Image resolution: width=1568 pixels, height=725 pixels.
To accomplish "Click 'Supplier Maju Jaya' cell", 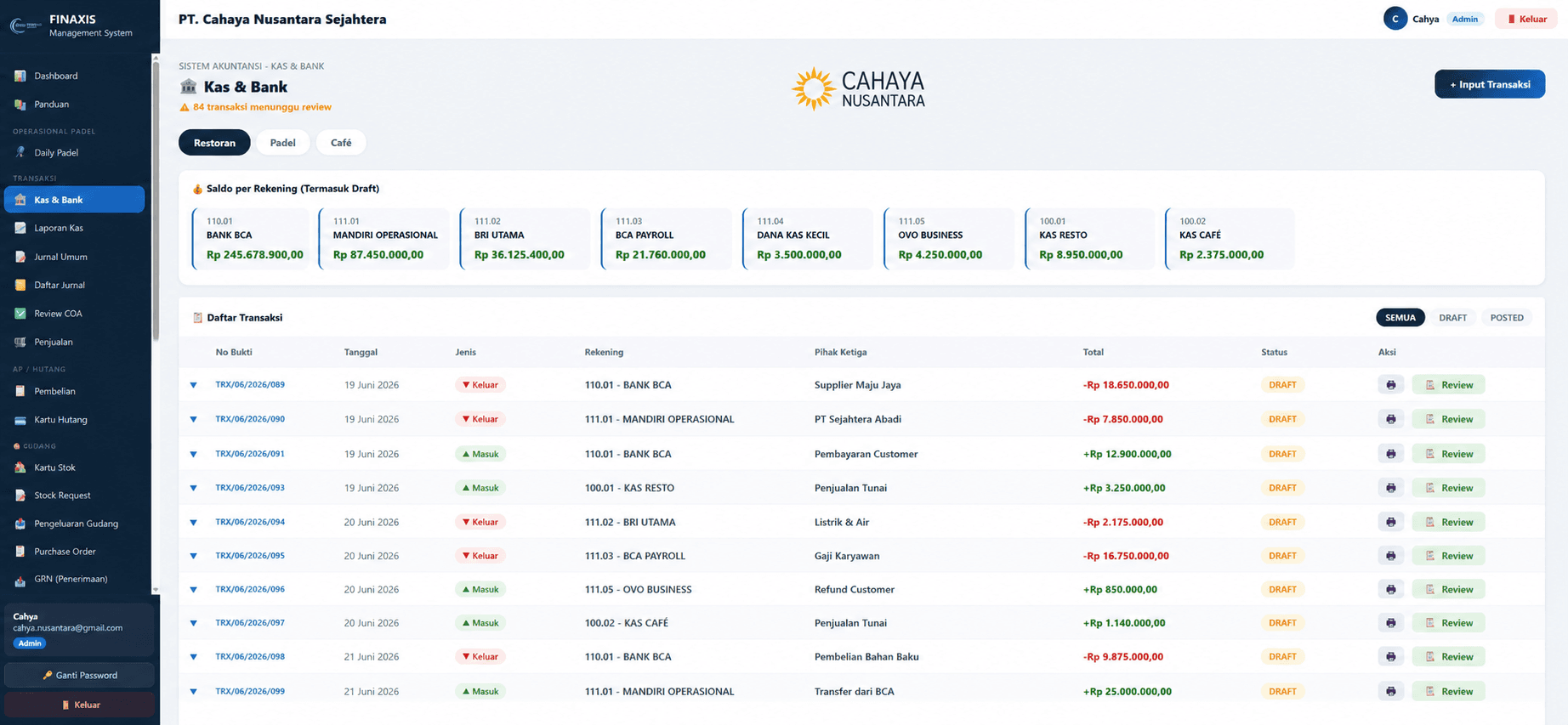I will 857,385.
